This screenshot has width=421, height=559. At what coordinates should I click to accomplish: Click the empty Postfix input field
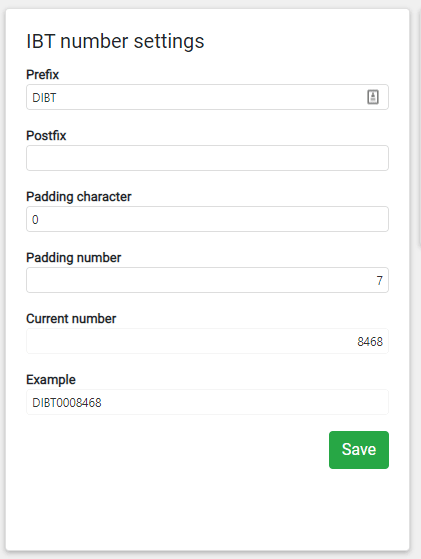coord(207,158)
